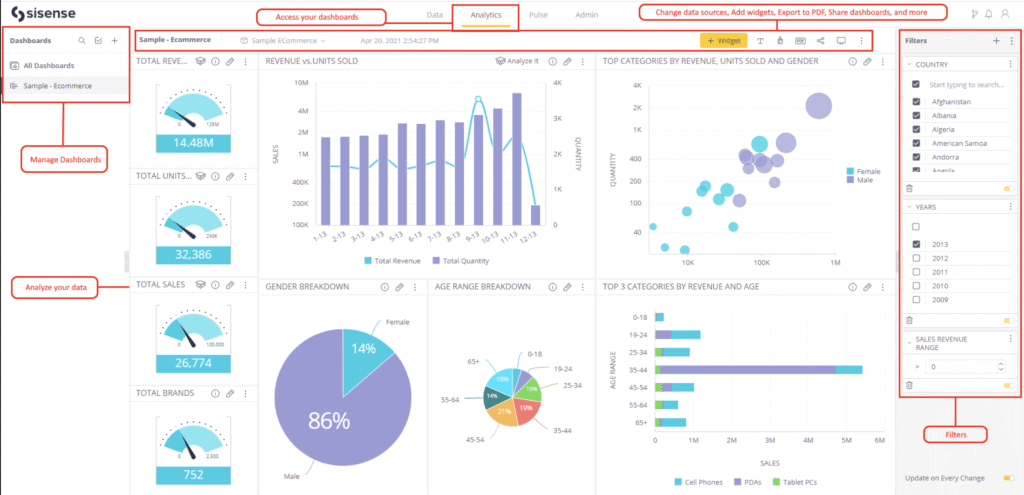Collapse the YEARS filter section
The height and width of the screenshot is (495, 1024).
(908, 207)
